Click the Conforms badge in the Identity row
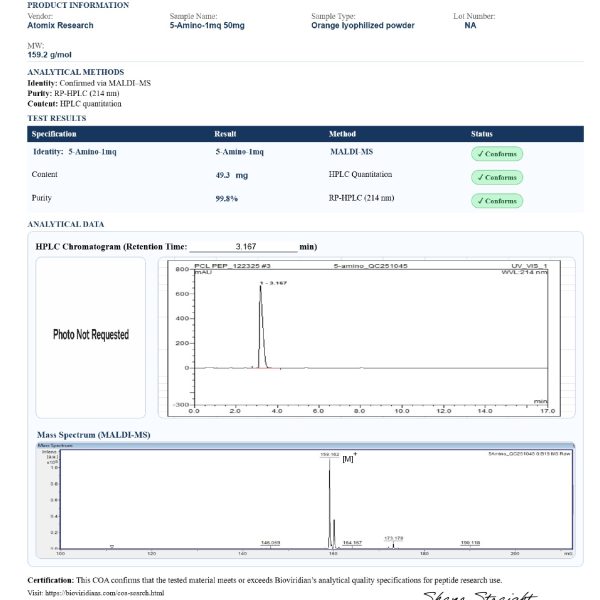600x600 pixels. pos(496,153)
